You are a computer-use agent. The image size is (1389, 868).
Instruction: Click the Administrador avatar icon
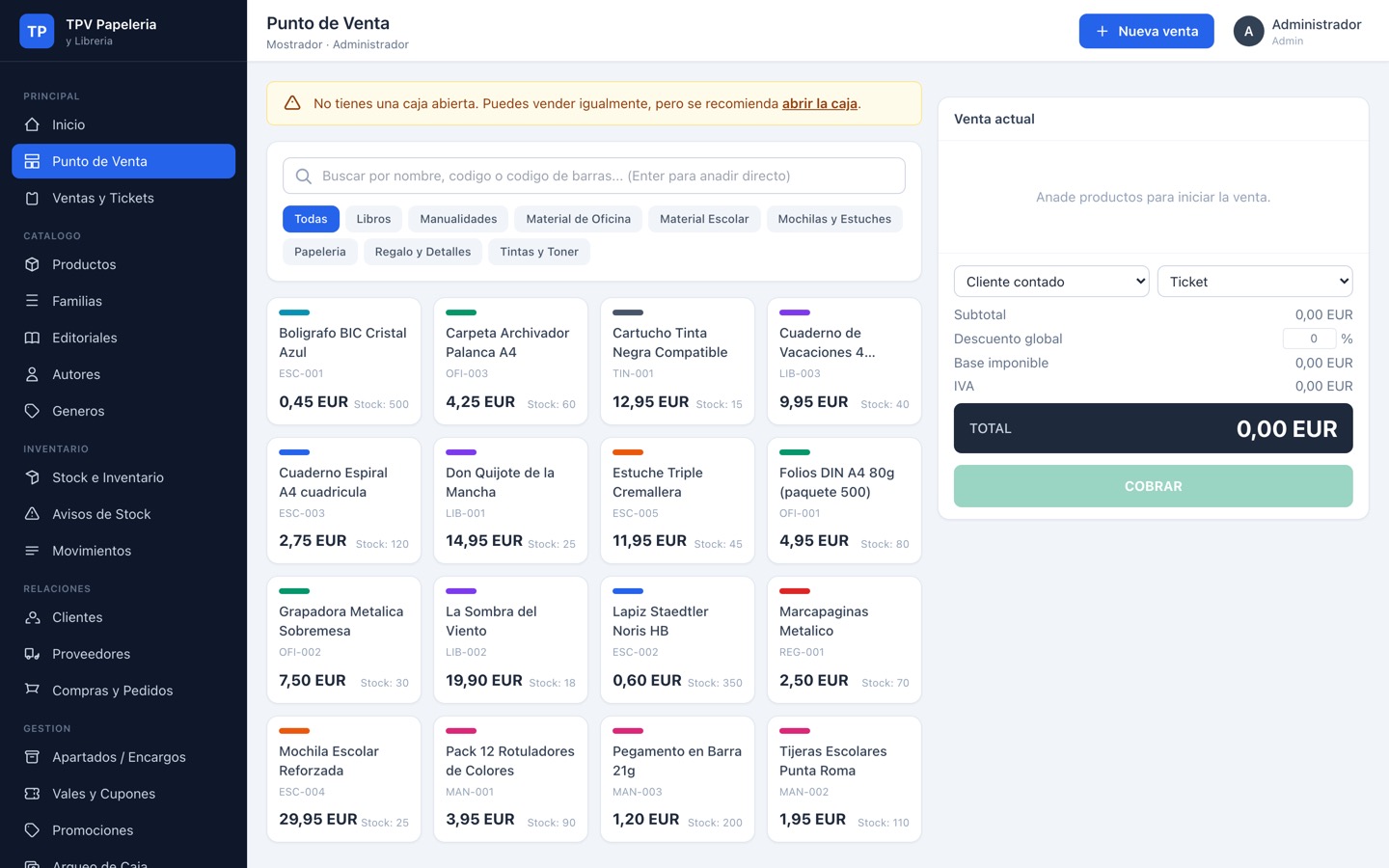[1248, 31]
